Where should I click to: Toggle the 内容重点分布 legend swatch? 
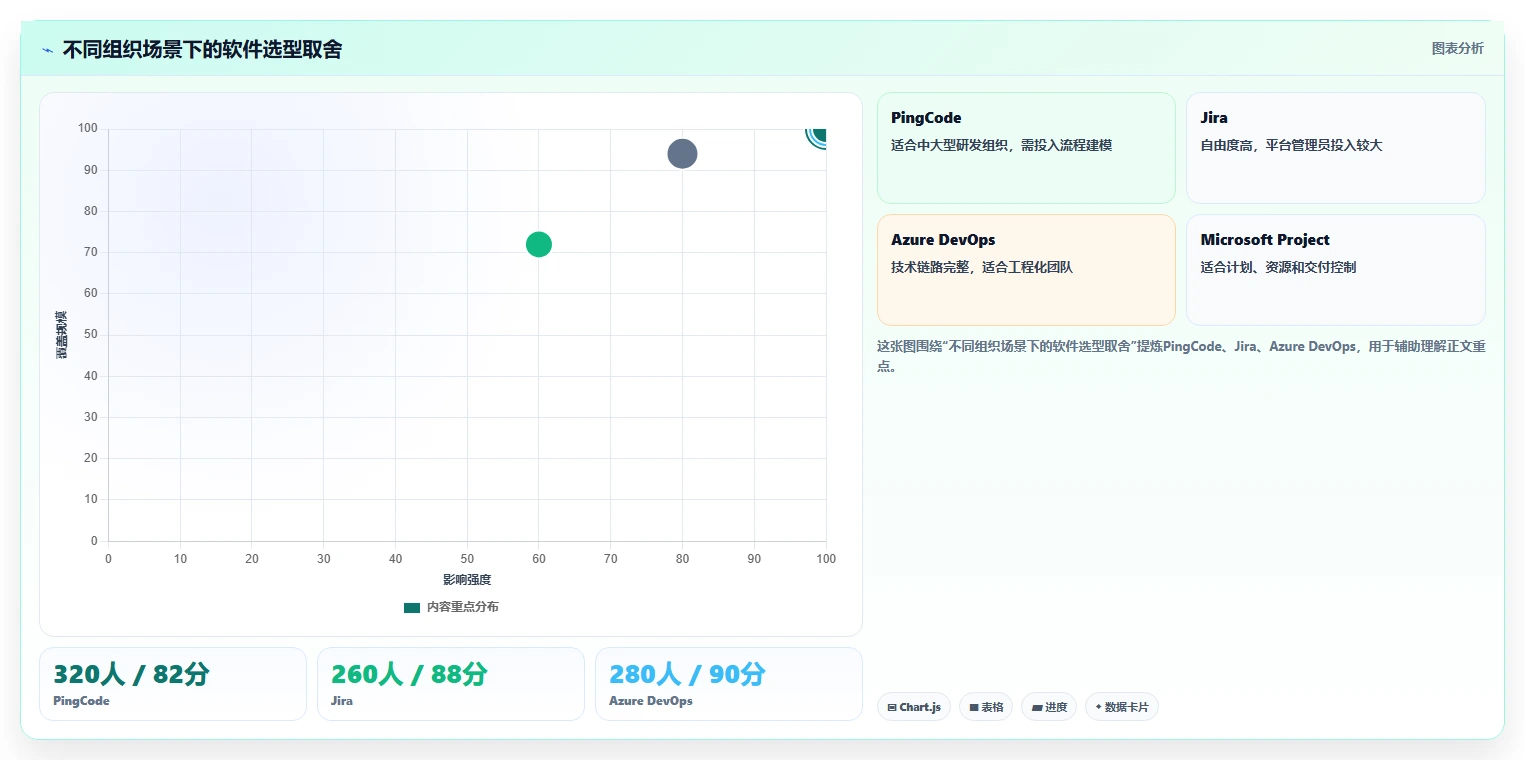[x=411, y=607]
